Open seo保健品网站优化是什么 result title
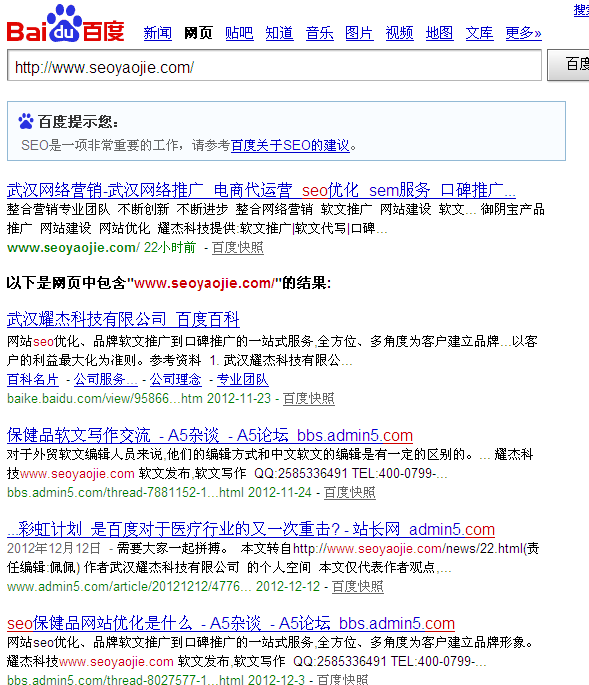Screen dimensions: 589x685 point(231,623)
